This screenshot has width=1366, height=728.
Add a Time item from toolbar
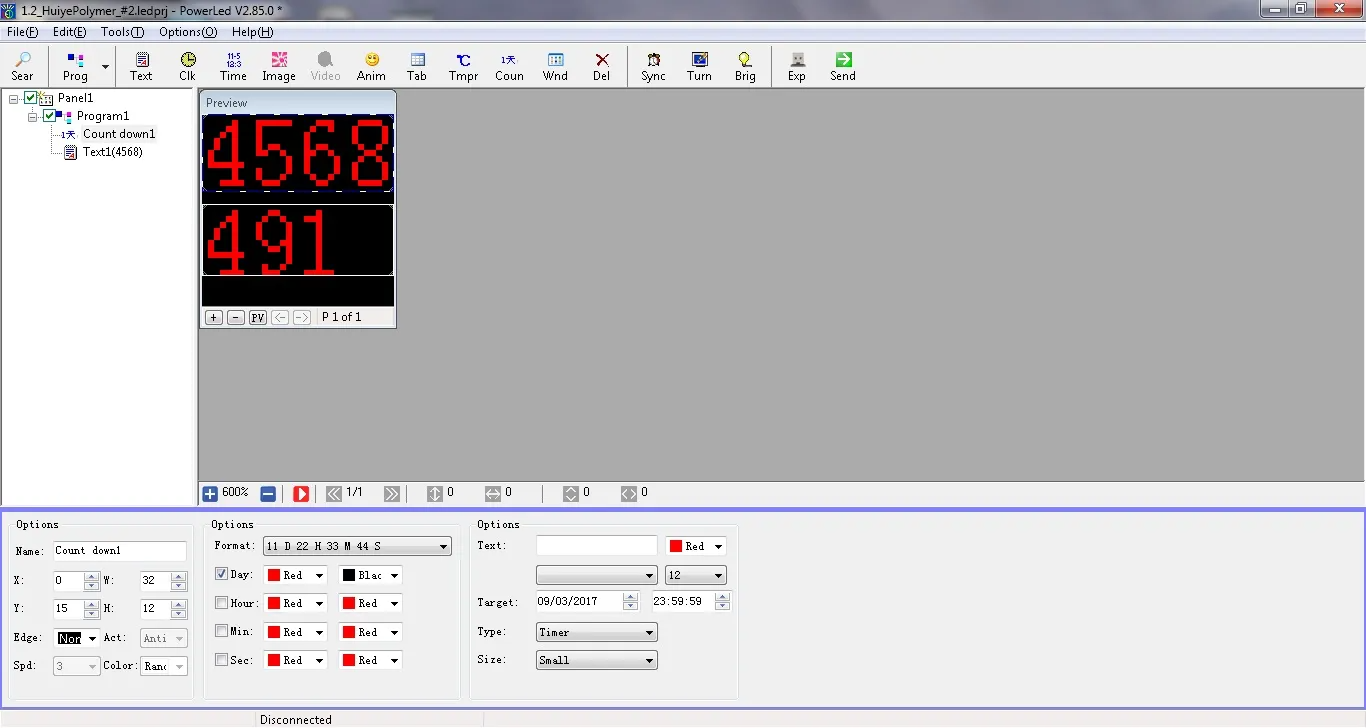[x=233, y=66]
